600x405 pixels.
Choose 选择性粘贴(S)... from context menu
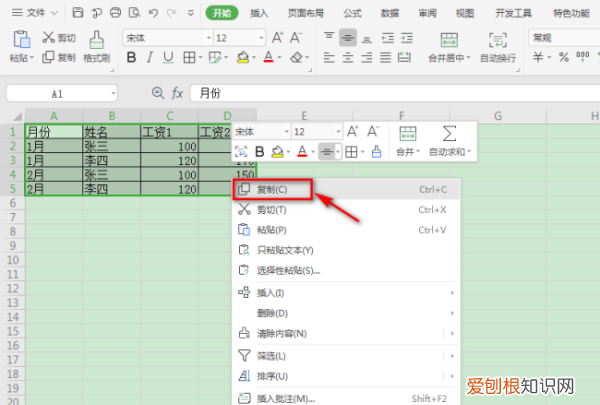click(346, 271)
